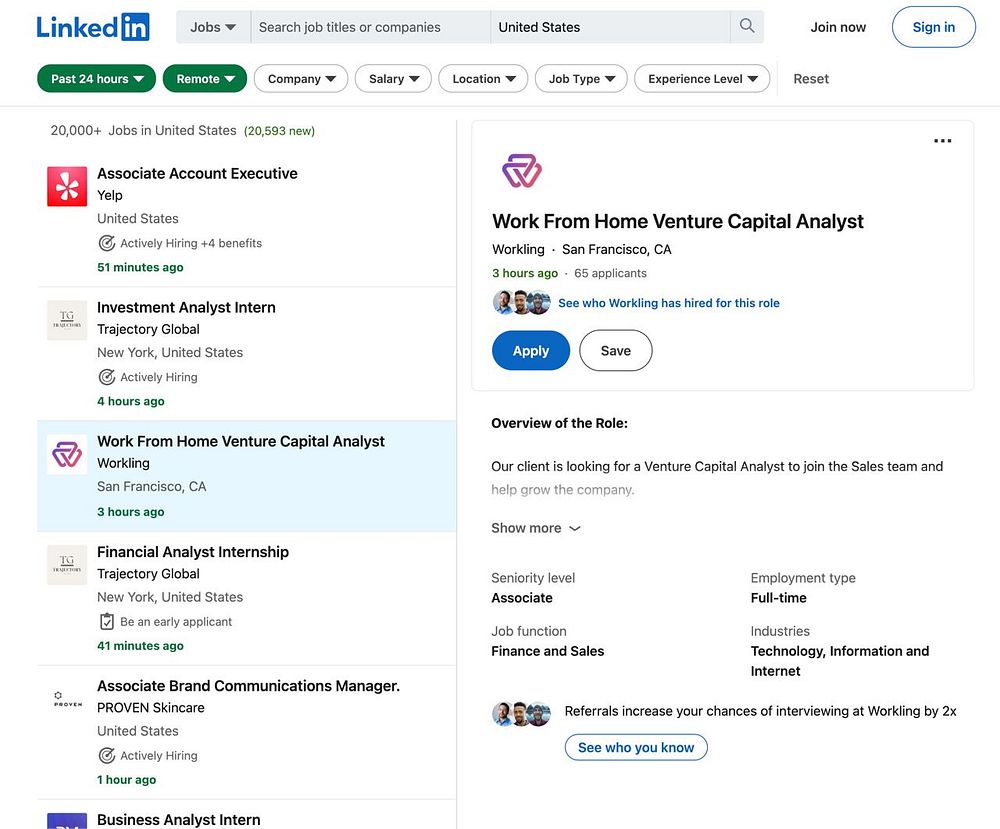This screenshot has width=1000, height=829.
Task: Open the Jobs category dropdown
Action: point(213,27)
